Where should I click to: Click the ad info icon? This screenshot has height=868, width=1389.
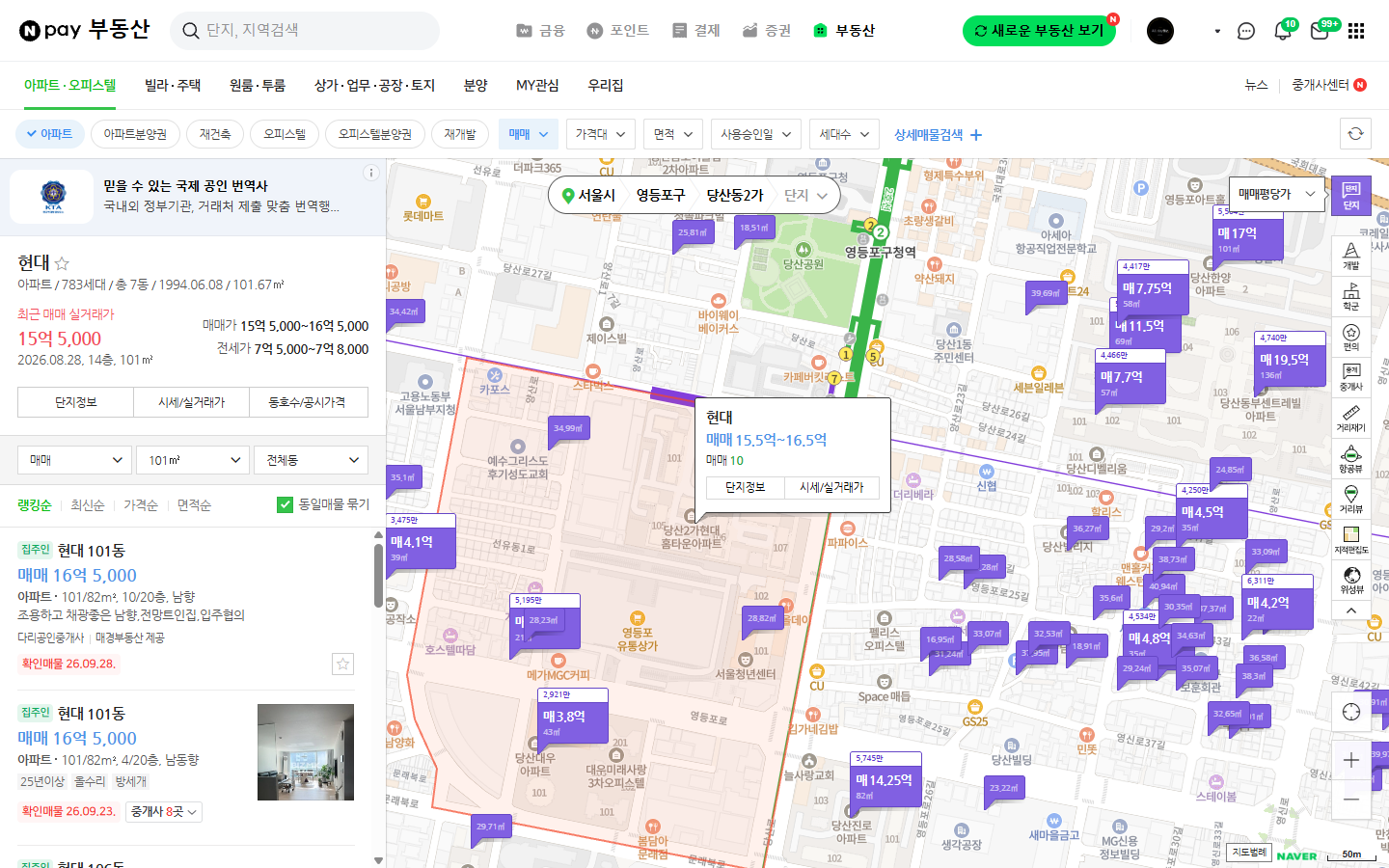pos(370,173)
